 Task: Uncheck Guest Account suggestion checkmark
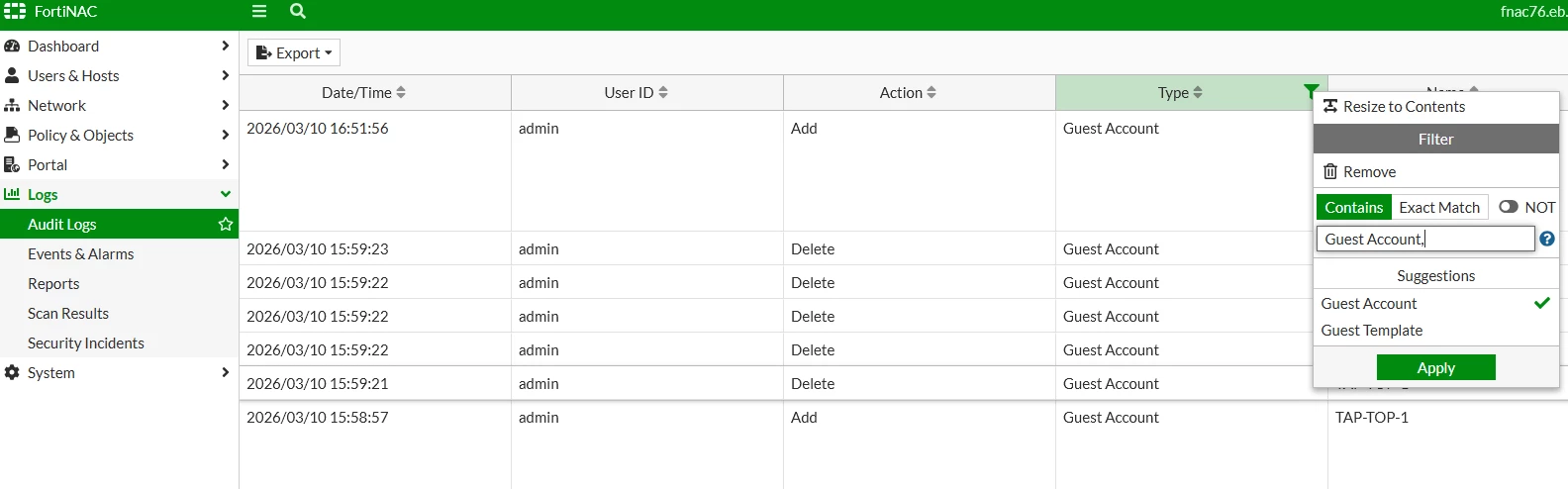click(x=1541, y=303)
